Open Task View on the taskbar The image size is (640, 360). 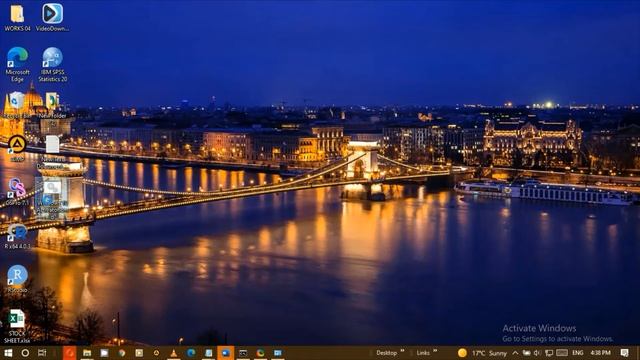coord(42,353)
